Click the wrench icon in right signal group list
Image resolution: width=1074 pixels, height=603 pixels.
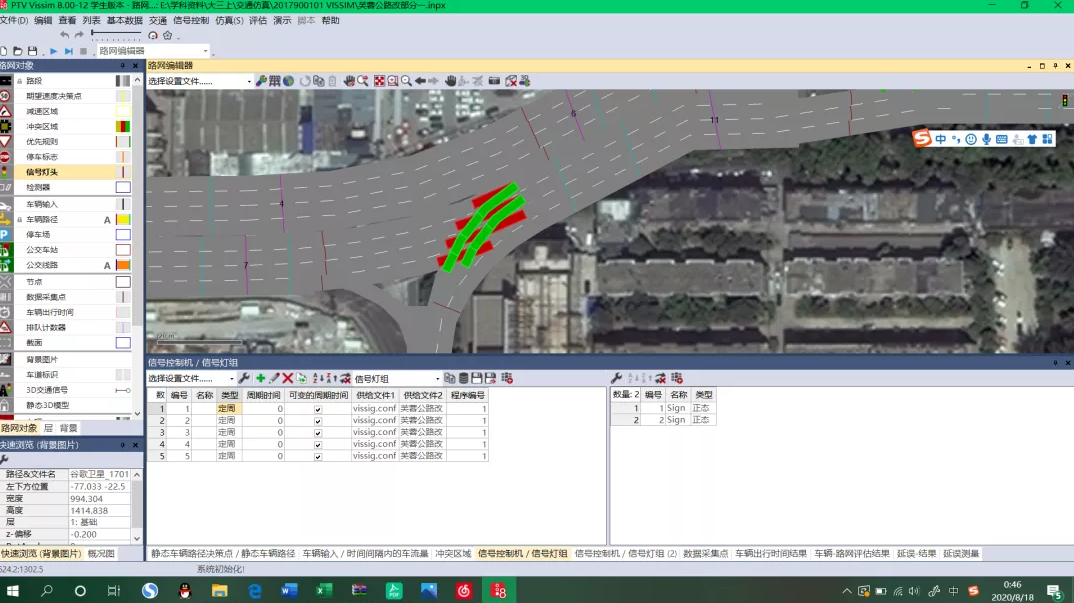click(616, 378)
